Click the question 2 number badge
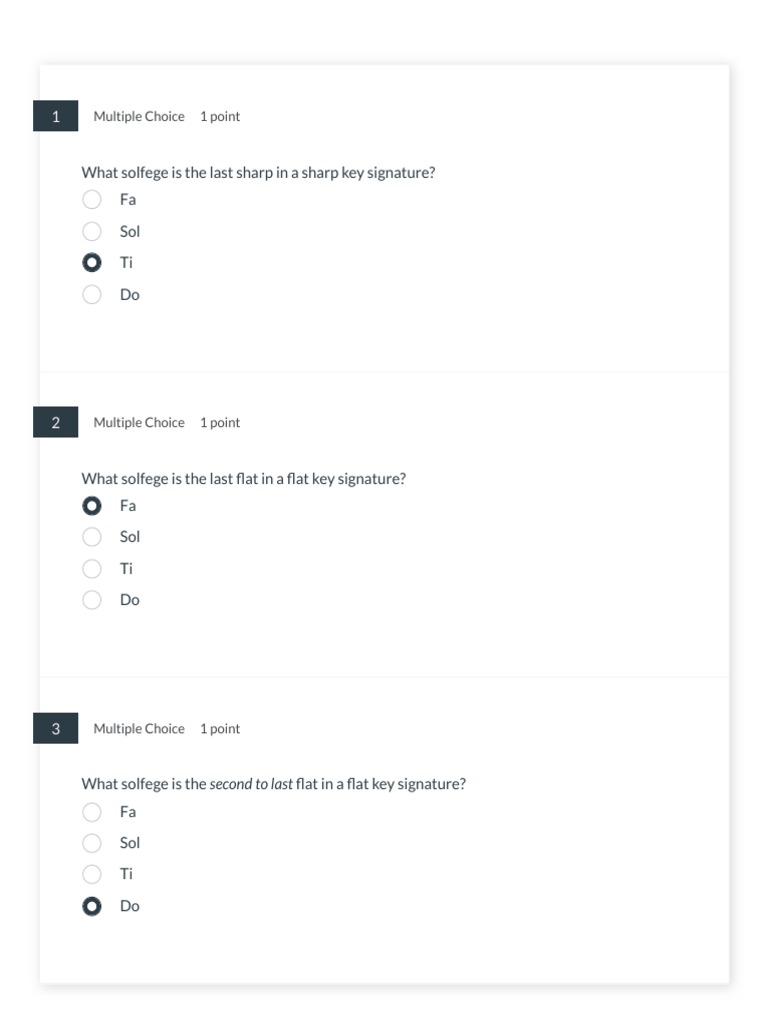Image resolution: width=768 pixels, height=1024 pixels. coord(56,422)
